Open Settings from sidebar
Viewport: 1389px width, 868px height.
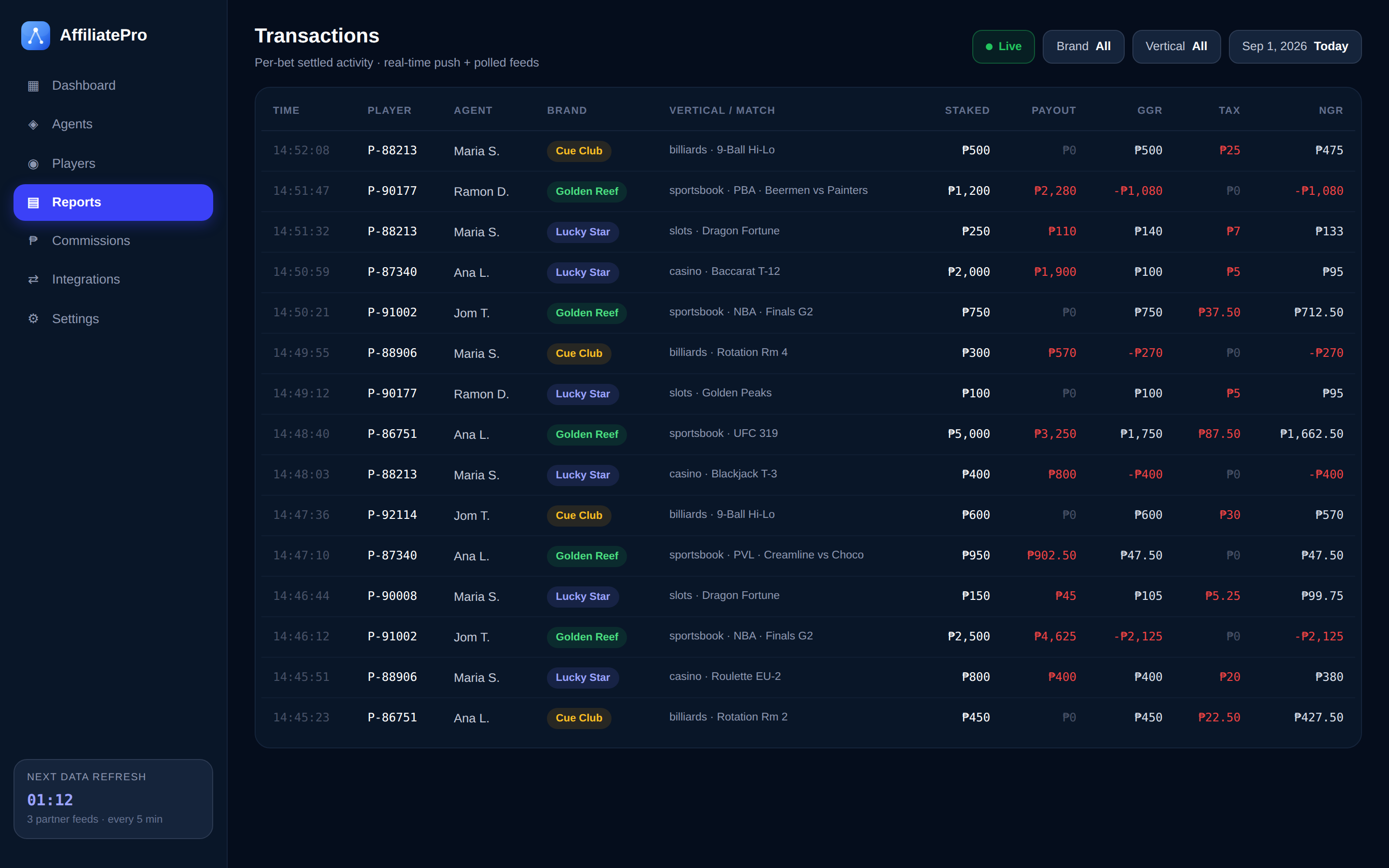(113, 319)
